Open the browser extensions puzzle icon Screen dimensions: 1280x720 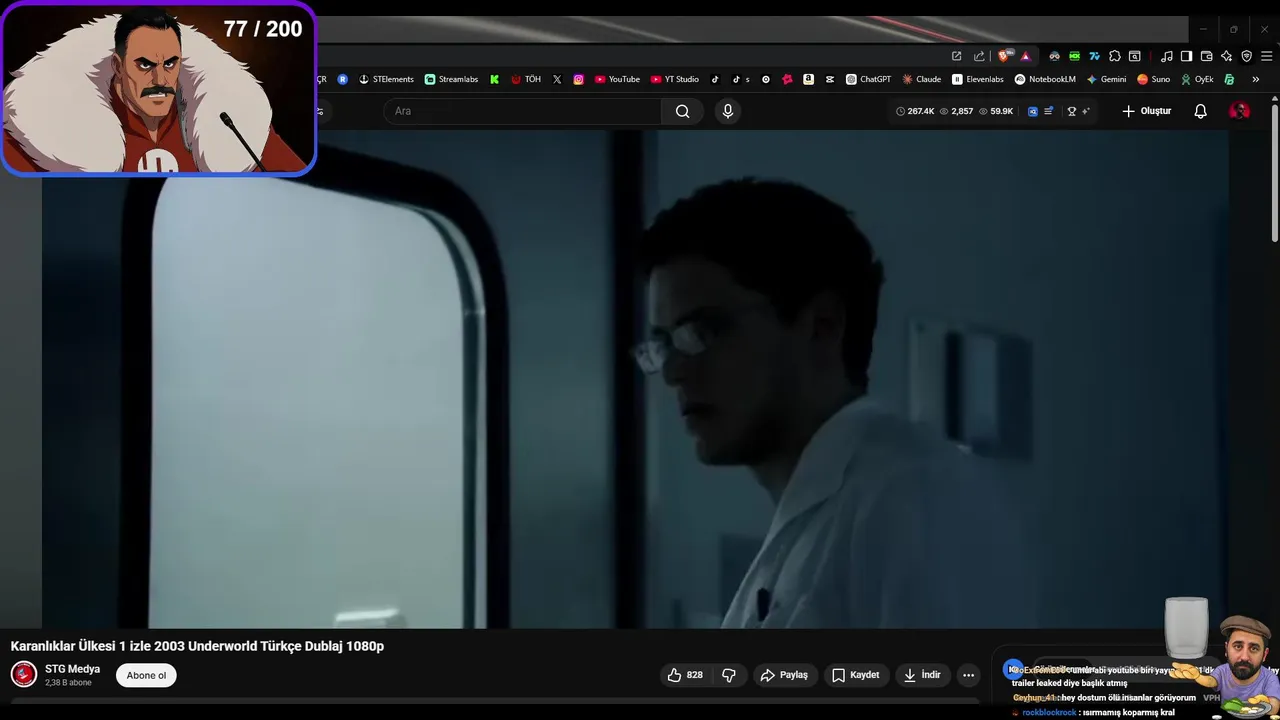click(x=1115, y=56)
